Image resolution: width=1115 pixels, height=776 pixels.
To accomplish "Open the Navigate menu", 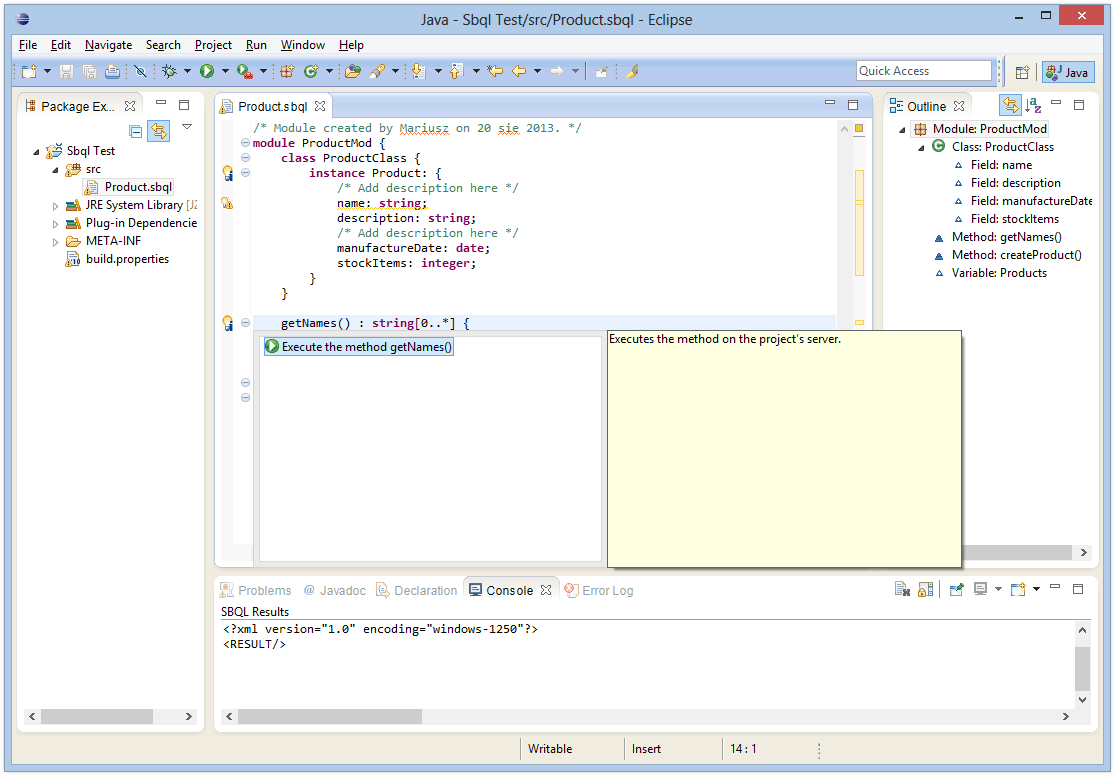I will 108,45.
